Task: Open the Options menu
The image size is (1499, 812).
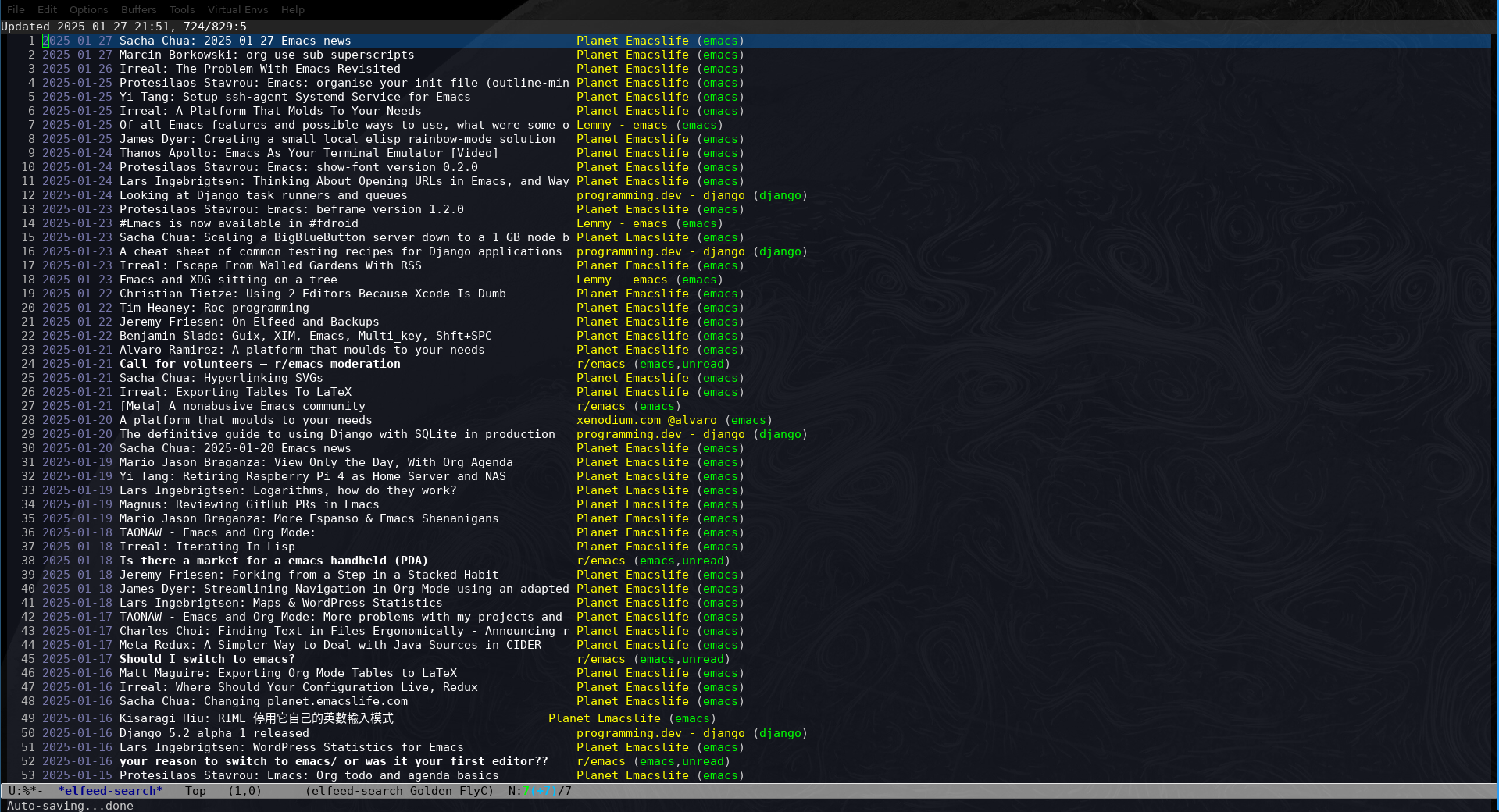Action: 88,9
